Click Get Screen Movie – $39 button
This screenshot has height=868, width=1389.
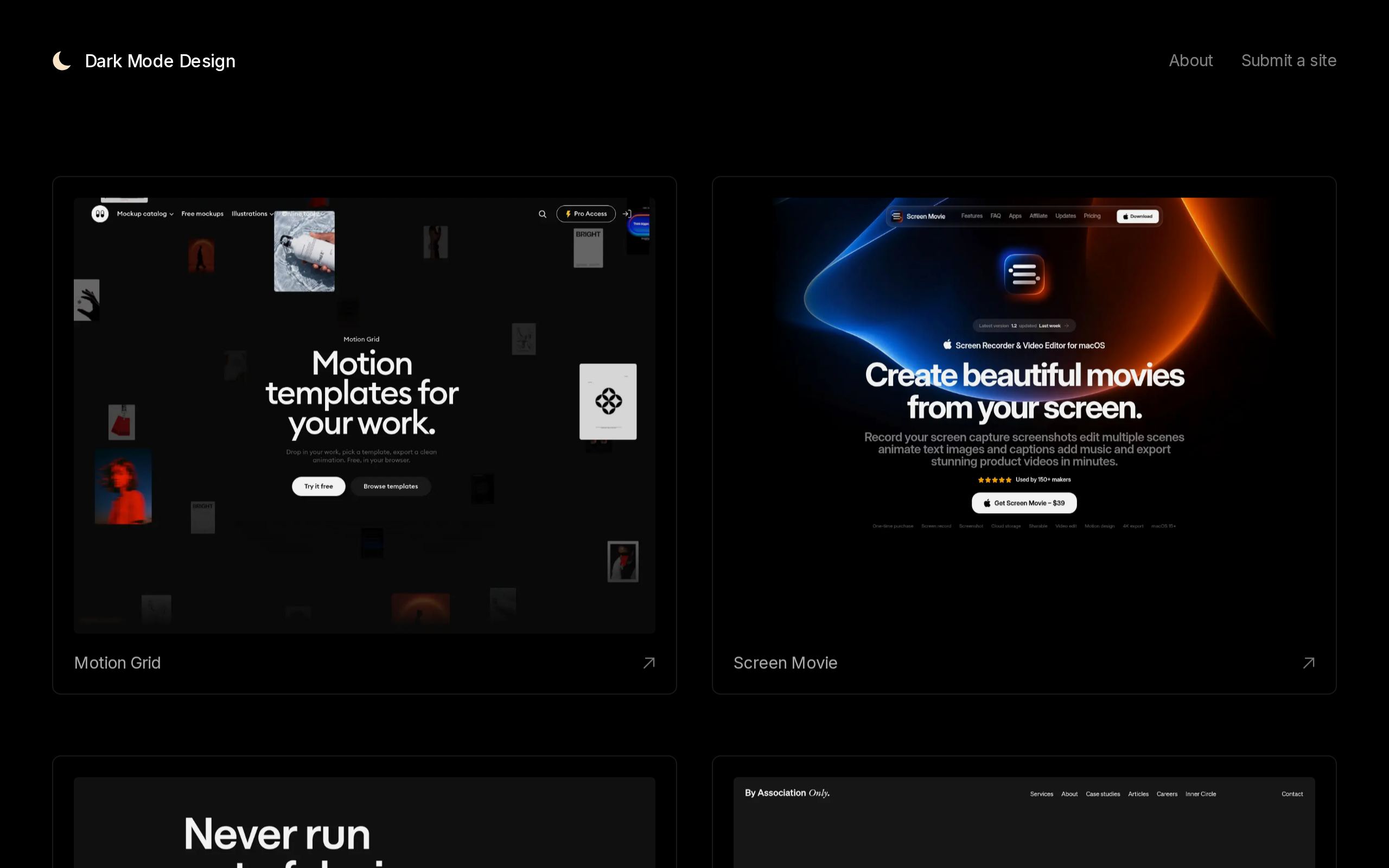point(1024,503)
